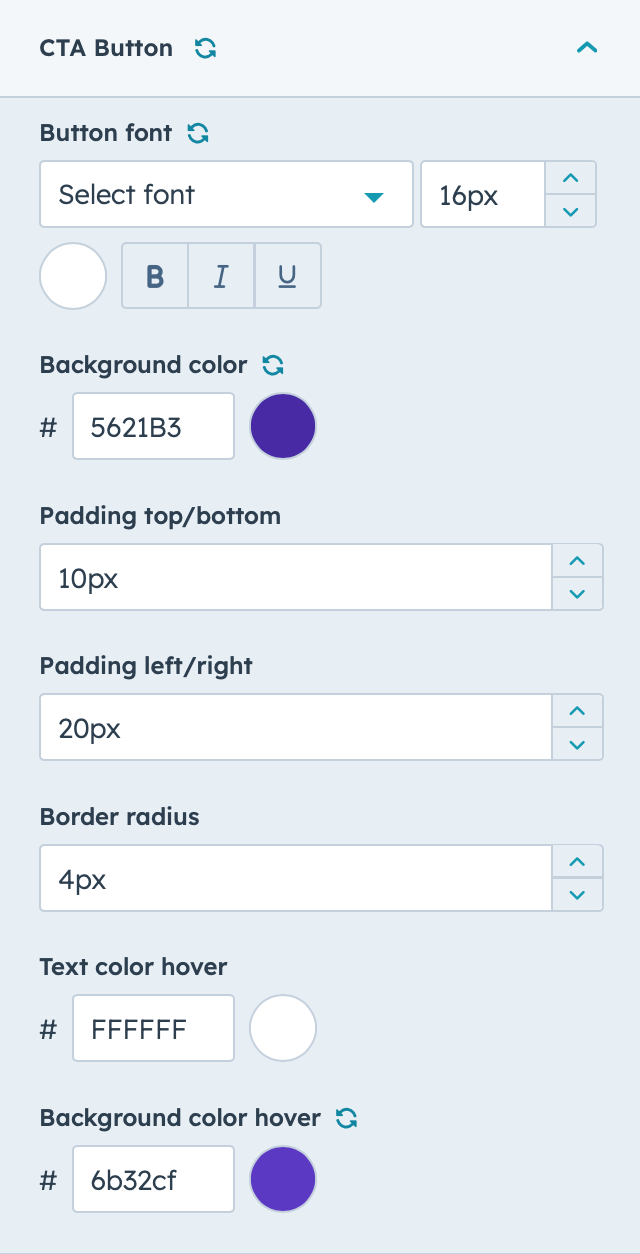Toggle underline formatting for button font

click(288, 275)
